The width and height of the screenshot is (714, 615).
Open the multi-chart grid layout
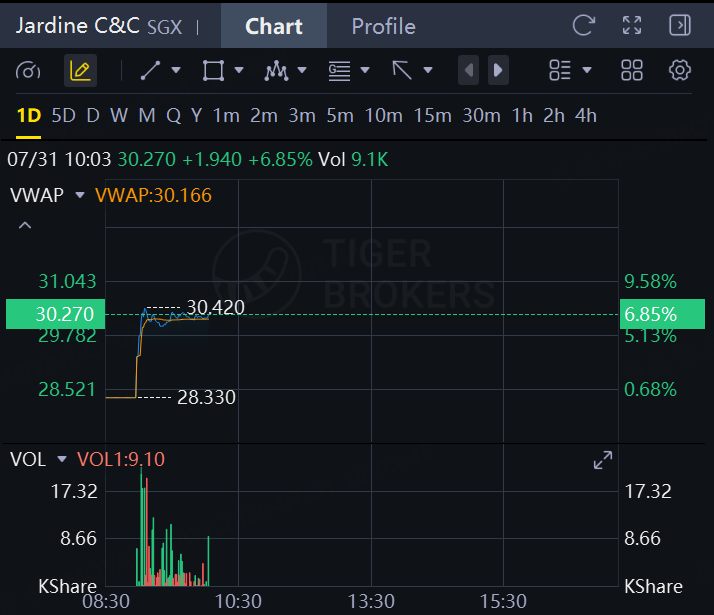coord(632,70)
